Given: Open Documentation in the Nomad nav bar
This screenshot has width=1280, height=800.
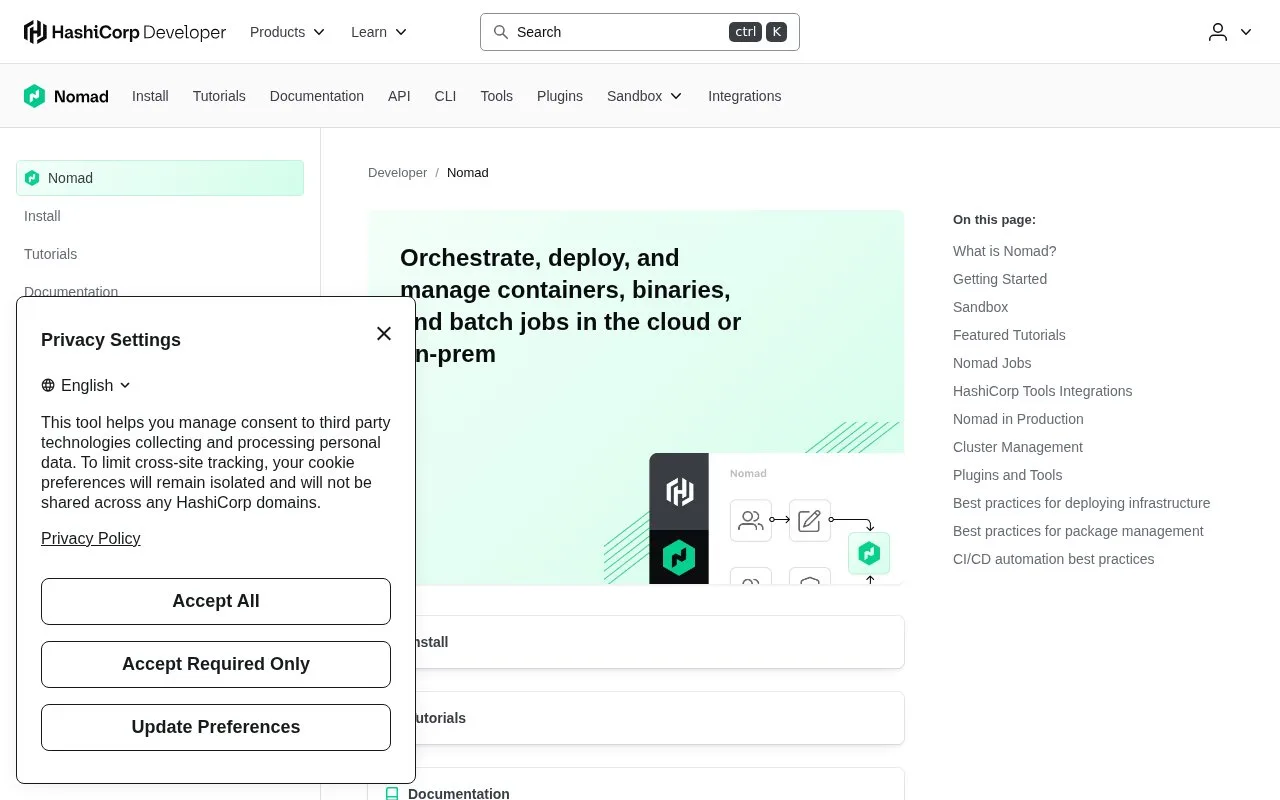Looking at the screenshot, I should click(317, 96).
